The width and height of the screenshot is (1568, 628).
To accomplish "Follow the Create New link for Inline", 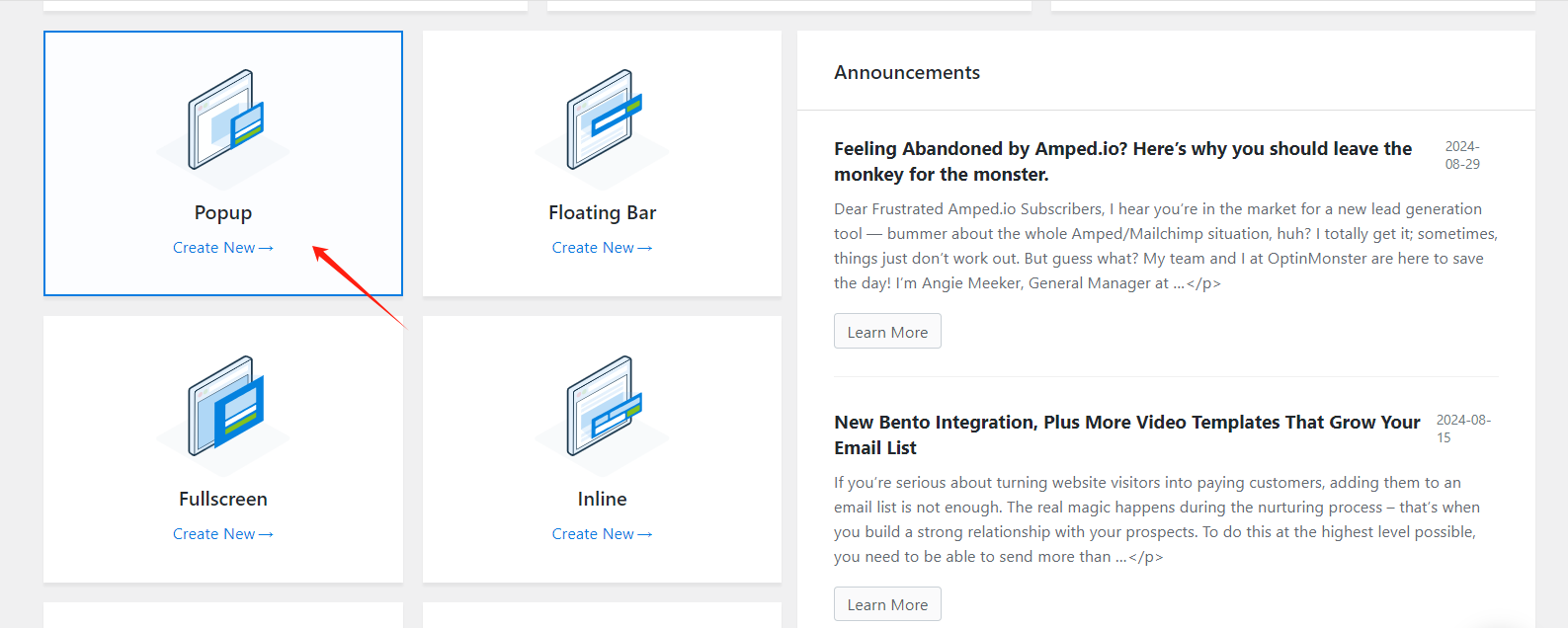I will point(602,534).
